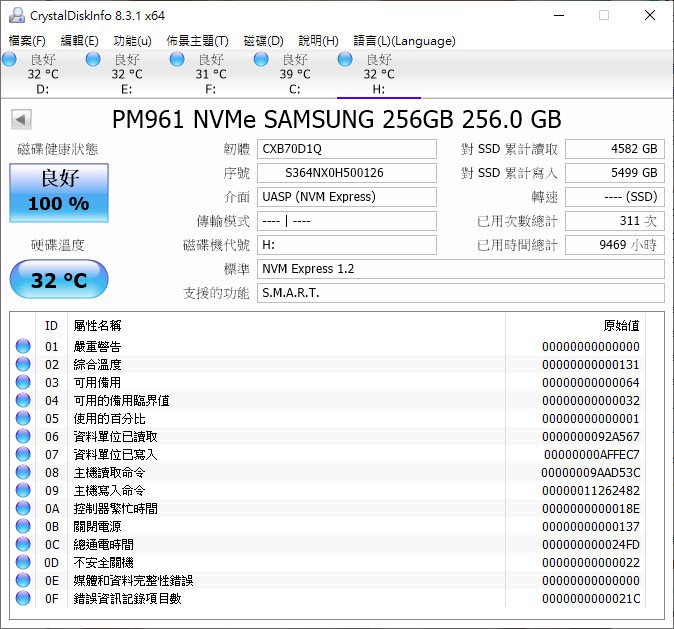
Task: Click the status orb for attribute 0A 控制器繁忙時間
Action: (x=23, y=508)
